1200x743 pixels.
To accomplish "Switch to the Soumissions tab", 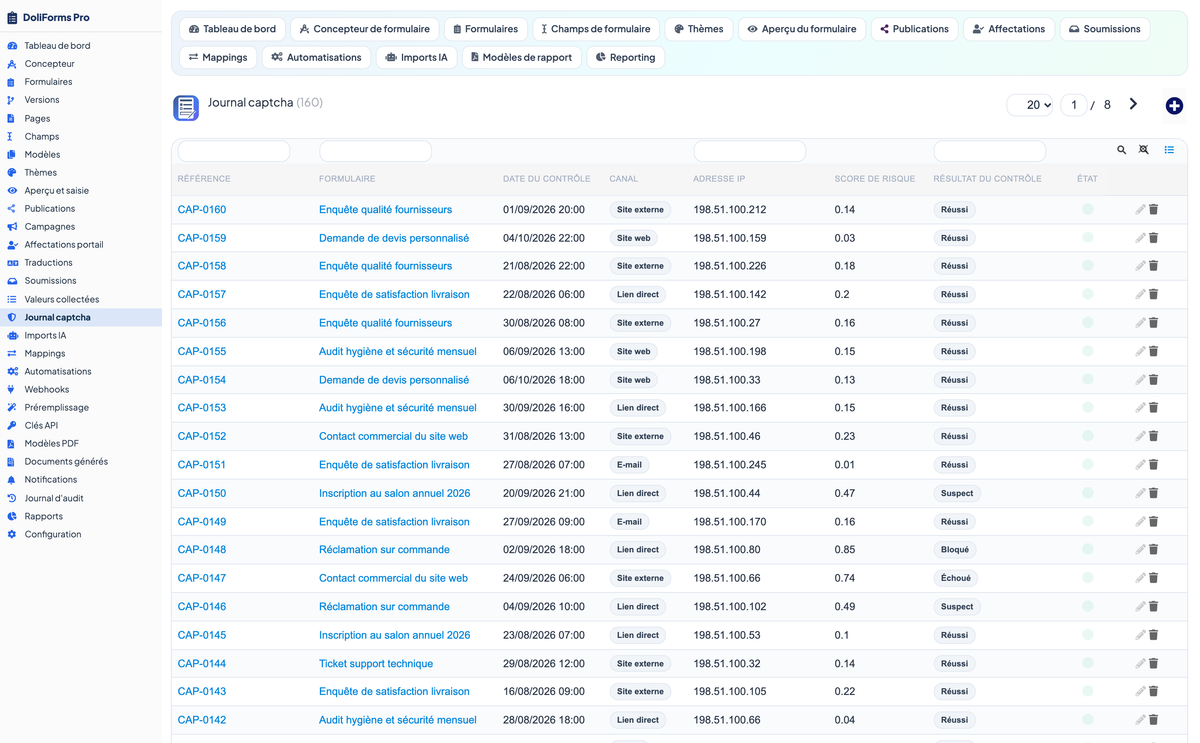I will (1104, 29).
